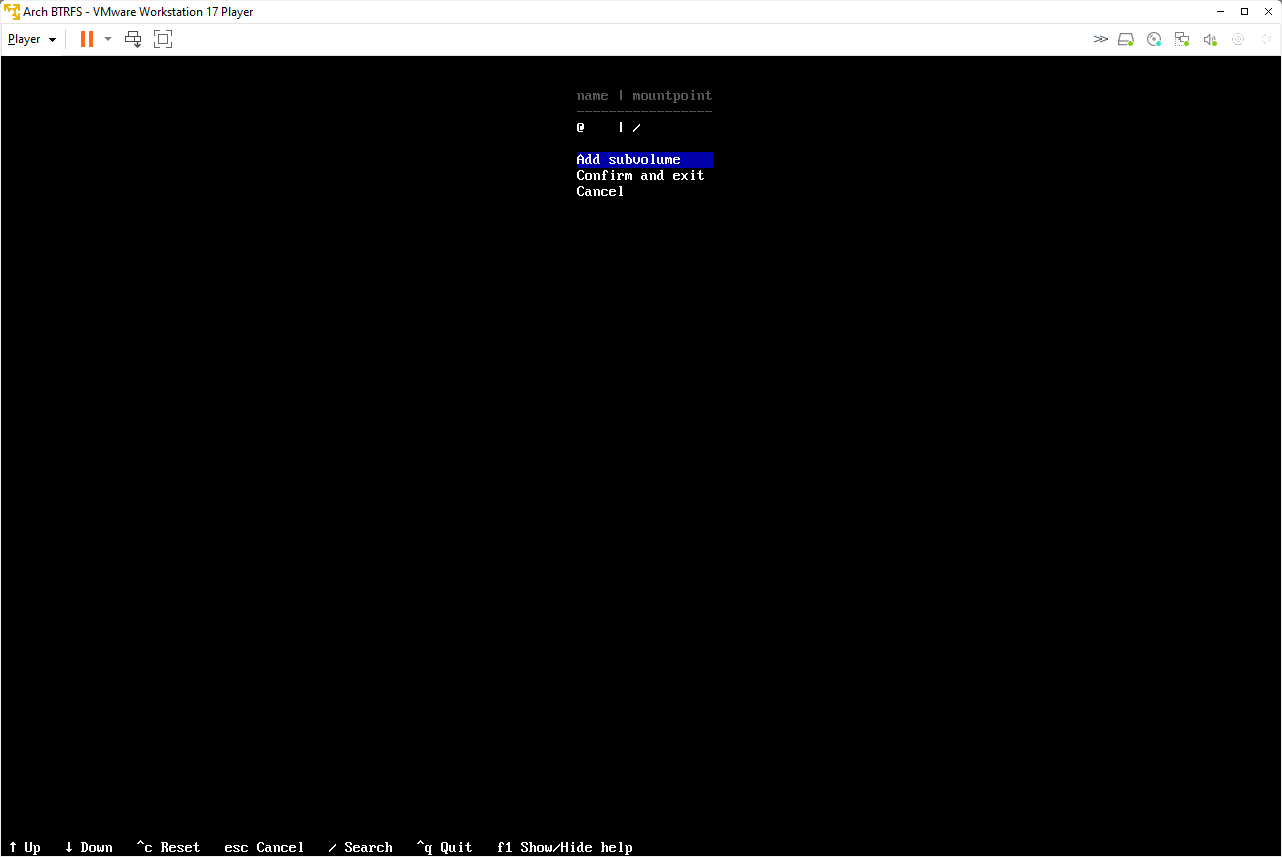Image resolution: width=1282 pixels, height=857 pixels.
Task: Maximize the VMware Player window
Action: pyautogui.click(x=1244, y=12)
